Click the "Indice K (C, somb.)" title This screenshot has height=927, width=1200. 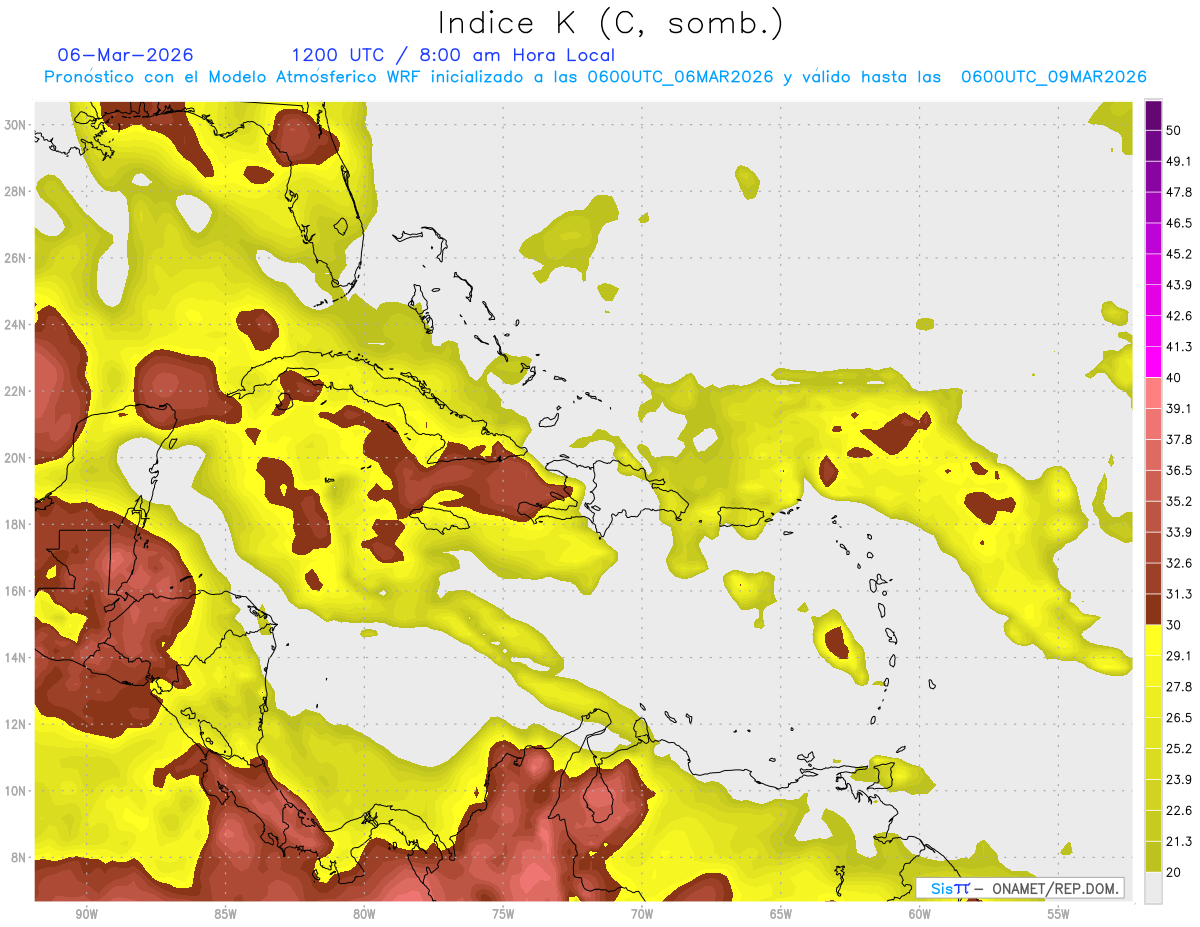(x=610, y=24)
